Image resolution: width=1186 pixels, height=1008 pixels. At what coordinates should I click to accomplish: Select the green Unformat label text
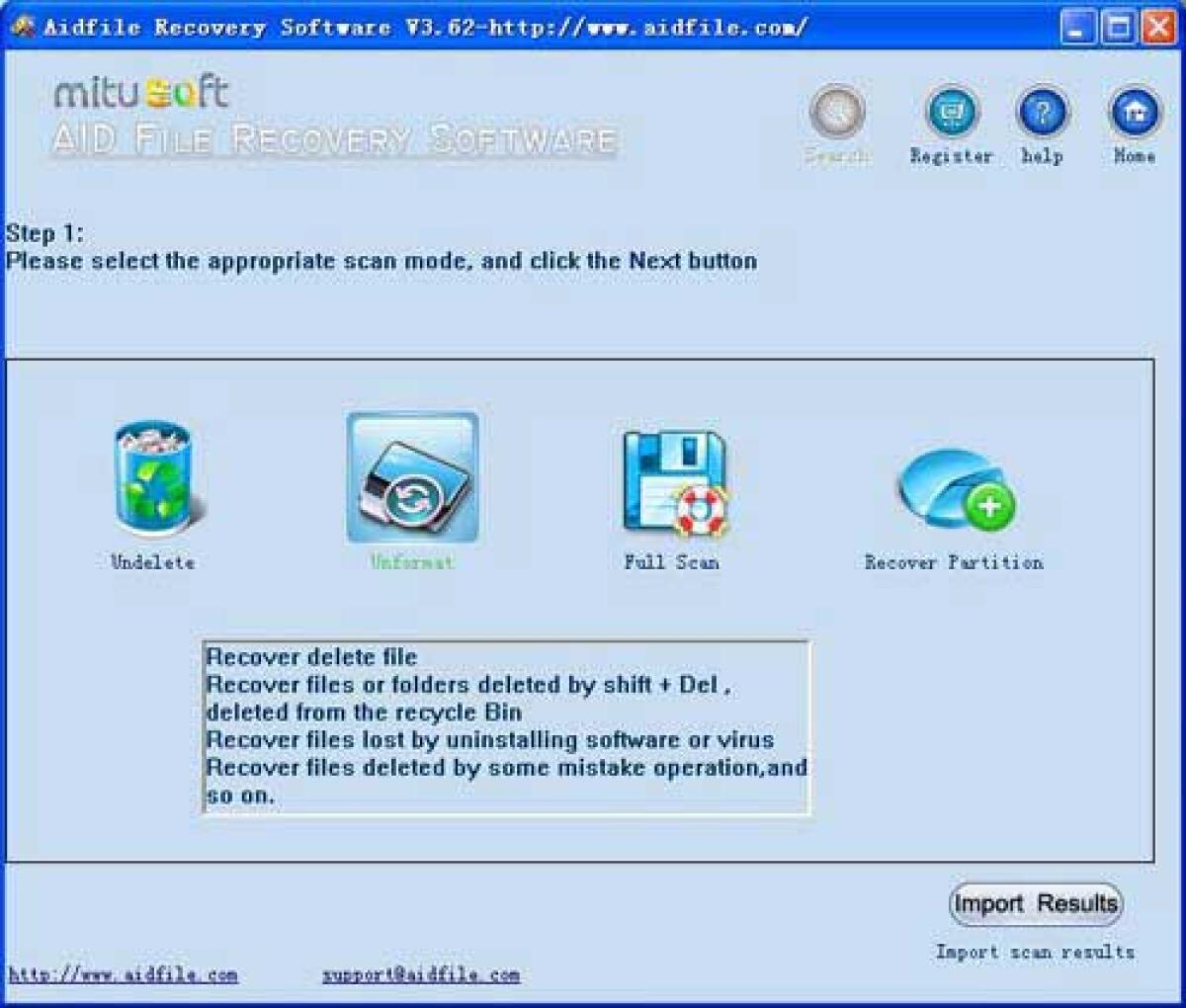tap(411, 563)
